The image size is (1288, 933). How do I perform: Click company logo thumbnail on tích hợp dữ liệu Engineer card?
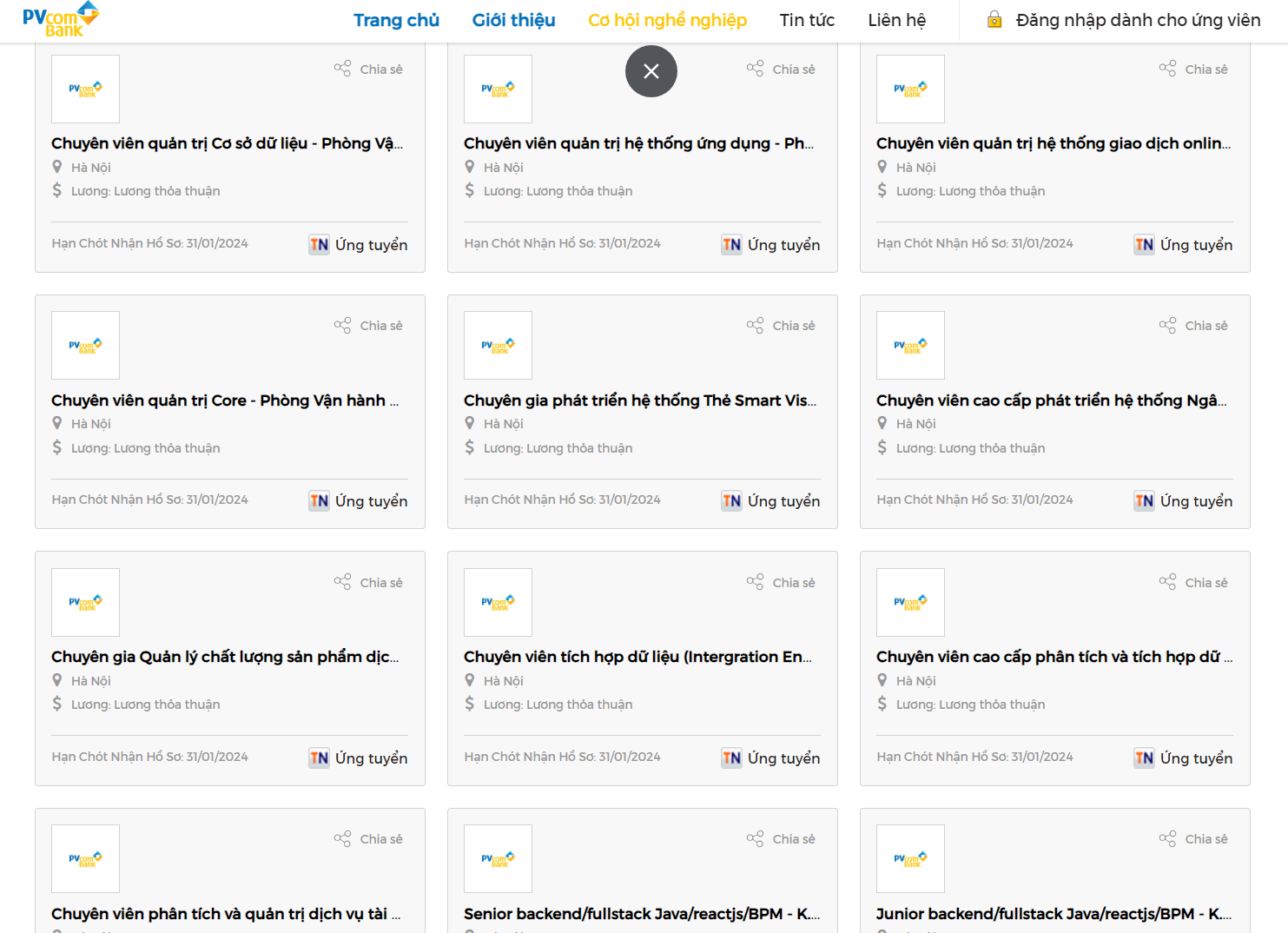tap(498, 602)
